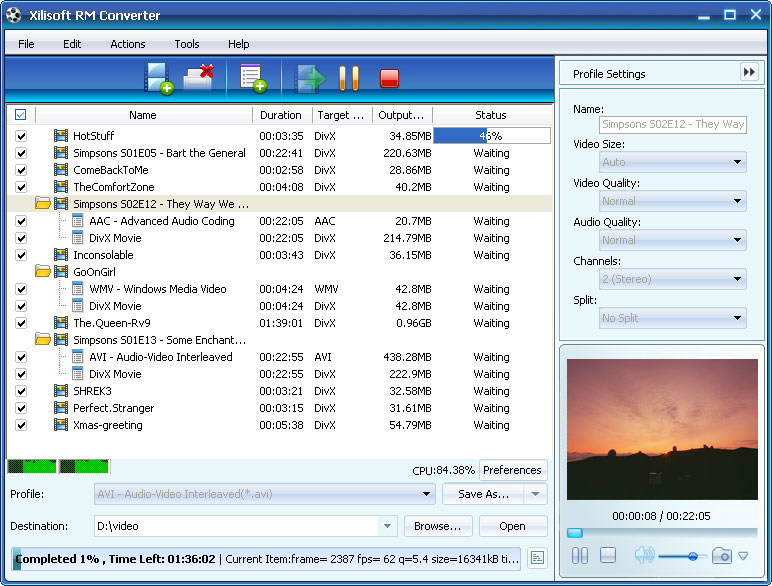Click the Add File toolbar icon
Viewport: 772px width, 586px height.
[159, 78]
